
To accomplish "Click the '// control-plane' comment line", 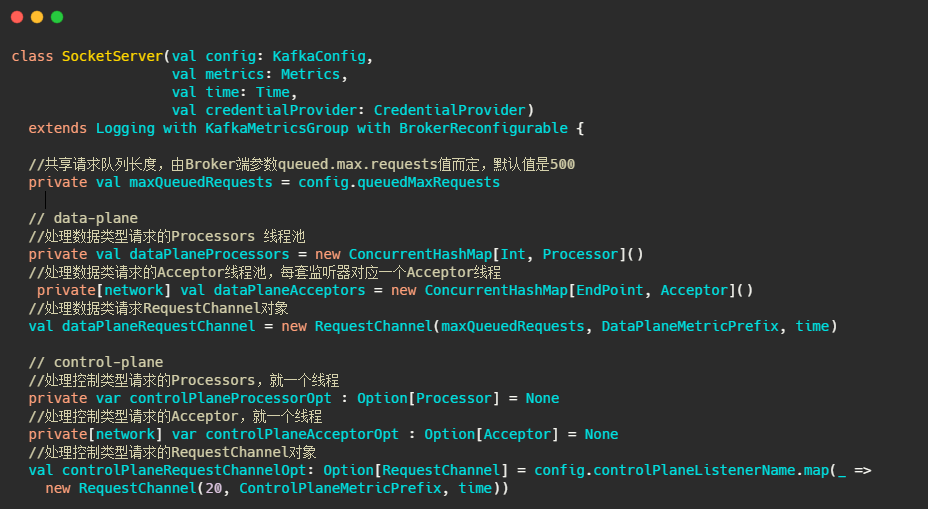I will (95, 362).
